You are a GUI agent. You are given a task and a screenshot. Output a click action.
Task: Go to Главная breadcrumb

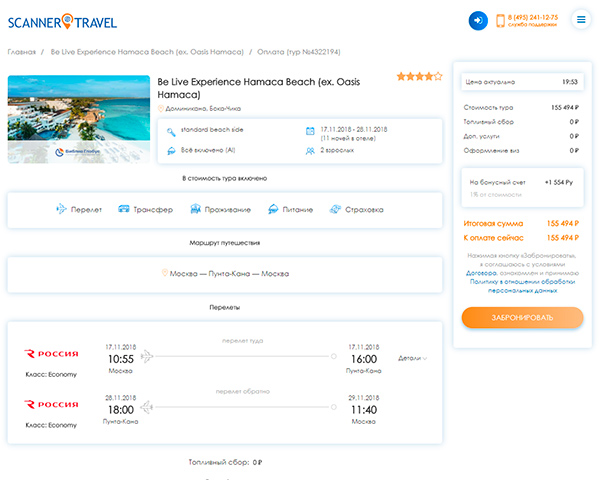(21, 51)
